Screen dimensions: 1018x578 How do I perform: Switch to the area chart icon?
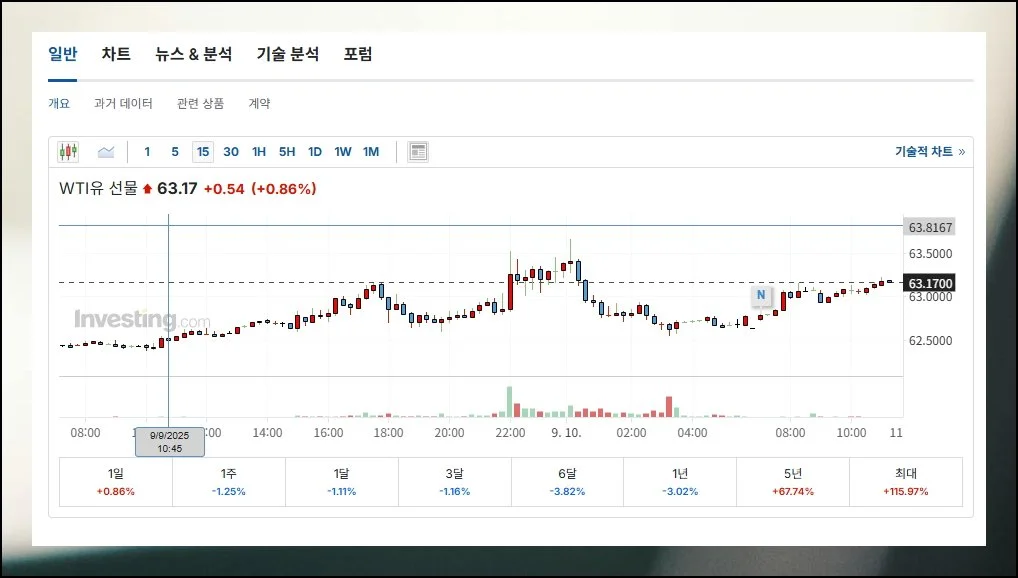point(106,152)
